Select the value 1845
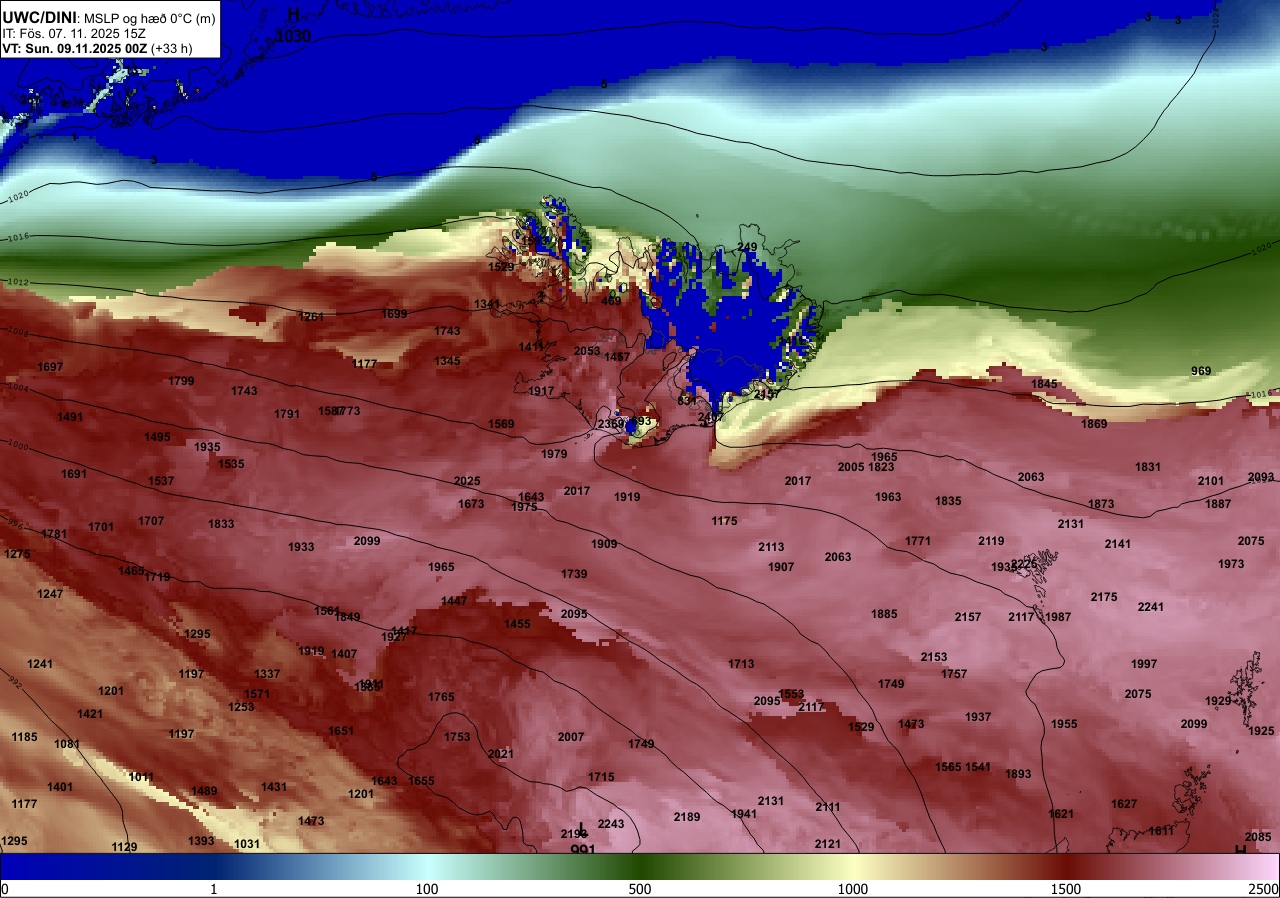Image resolution: width=1280 pixels, height=898 pixels. [1044, 384]
